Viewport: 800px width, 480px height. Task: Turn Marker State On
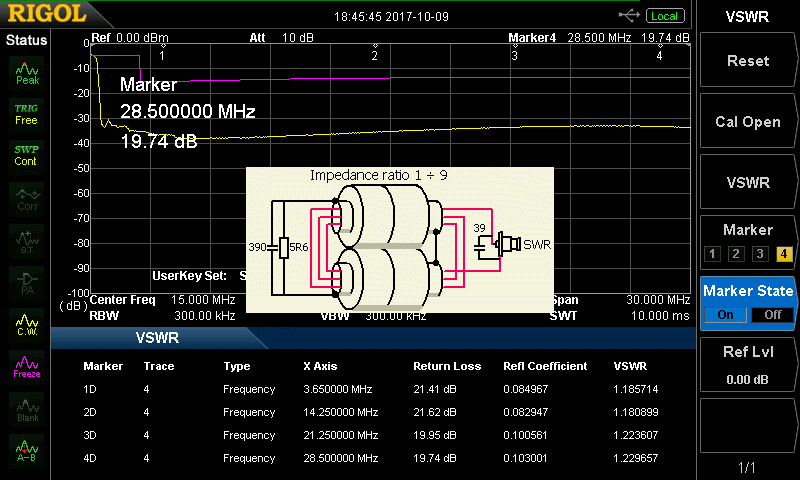coord(724,314)
